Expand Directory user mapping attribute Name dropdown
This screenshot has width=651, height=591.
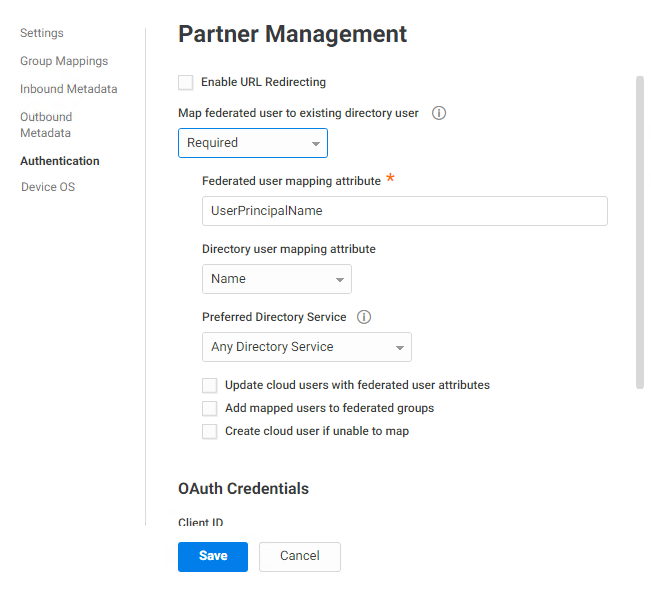point(277,279)
